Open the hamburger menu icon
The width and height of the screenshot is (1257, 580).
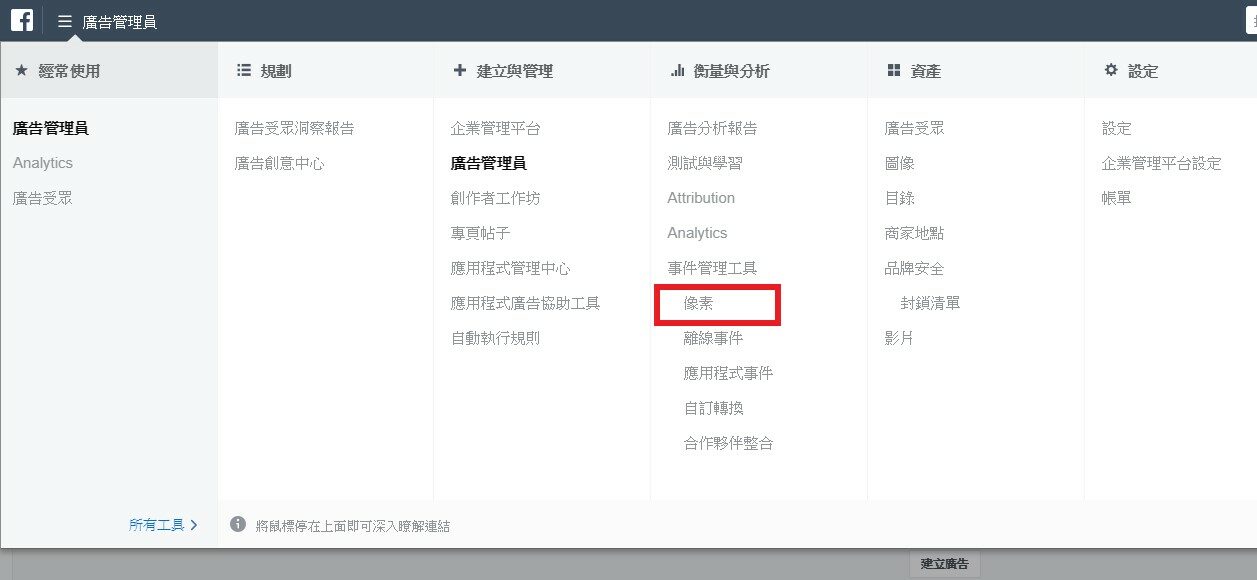(x=65, y=21)
